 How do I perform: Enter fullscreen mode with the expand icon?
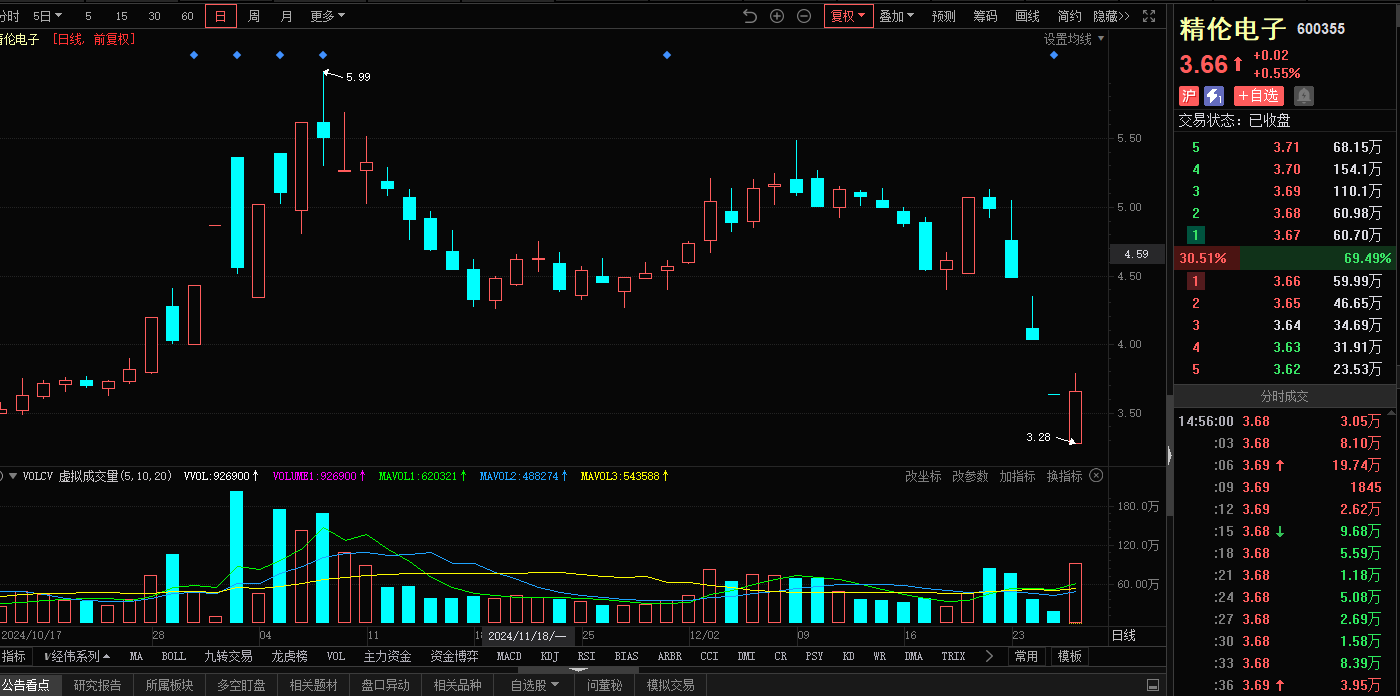tap(1150, 16)
